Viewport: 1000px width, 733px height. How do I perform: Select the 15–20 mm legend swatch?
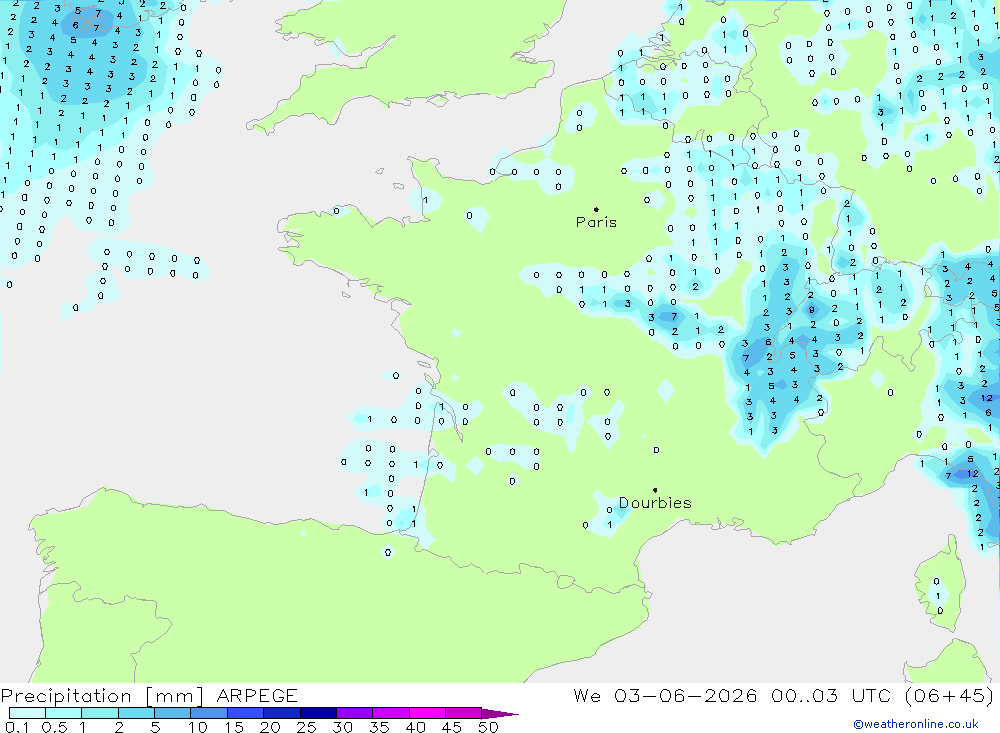[245, 713]
